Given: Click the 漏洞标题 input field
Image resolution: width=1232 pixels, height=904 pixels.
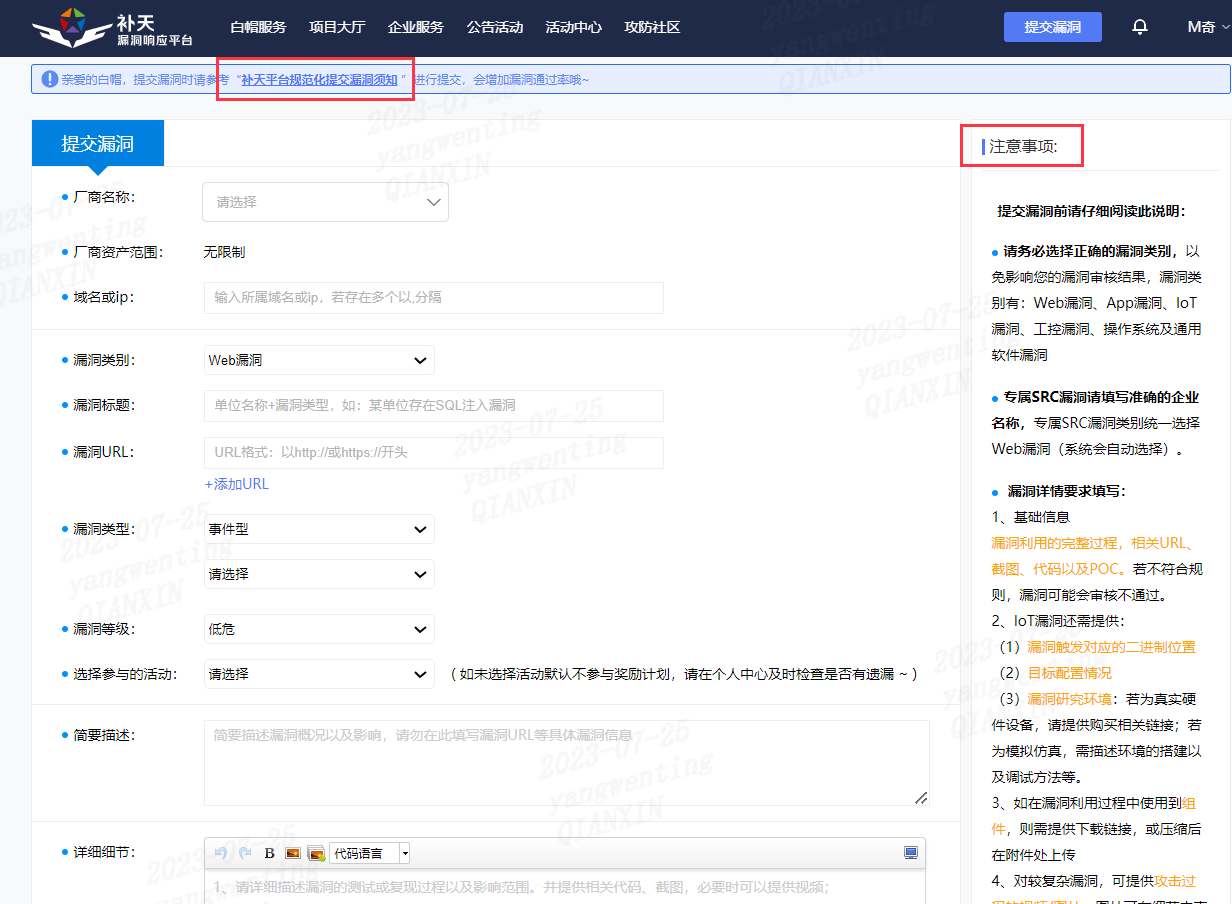Looking at the screenshot, I should pyautogui.click(x=433, y=406).
